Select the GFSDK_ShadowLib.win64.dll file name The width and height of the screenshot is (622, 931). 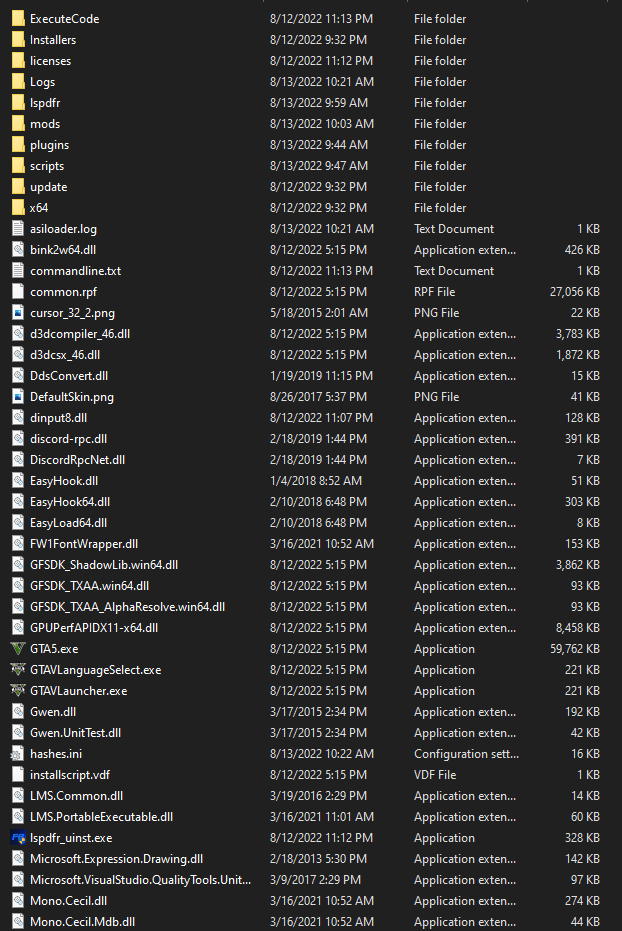[104, 565]
